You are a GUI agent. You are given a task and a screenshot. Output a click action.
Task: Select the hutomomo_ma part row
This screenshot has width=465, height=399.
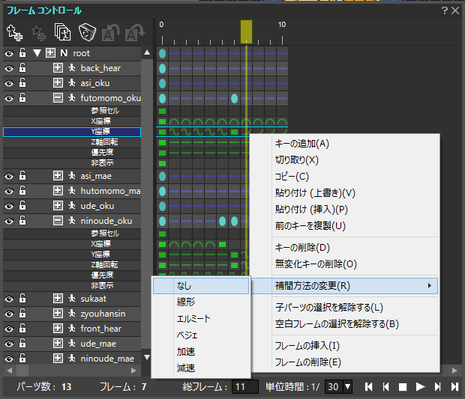click(72, 191)
